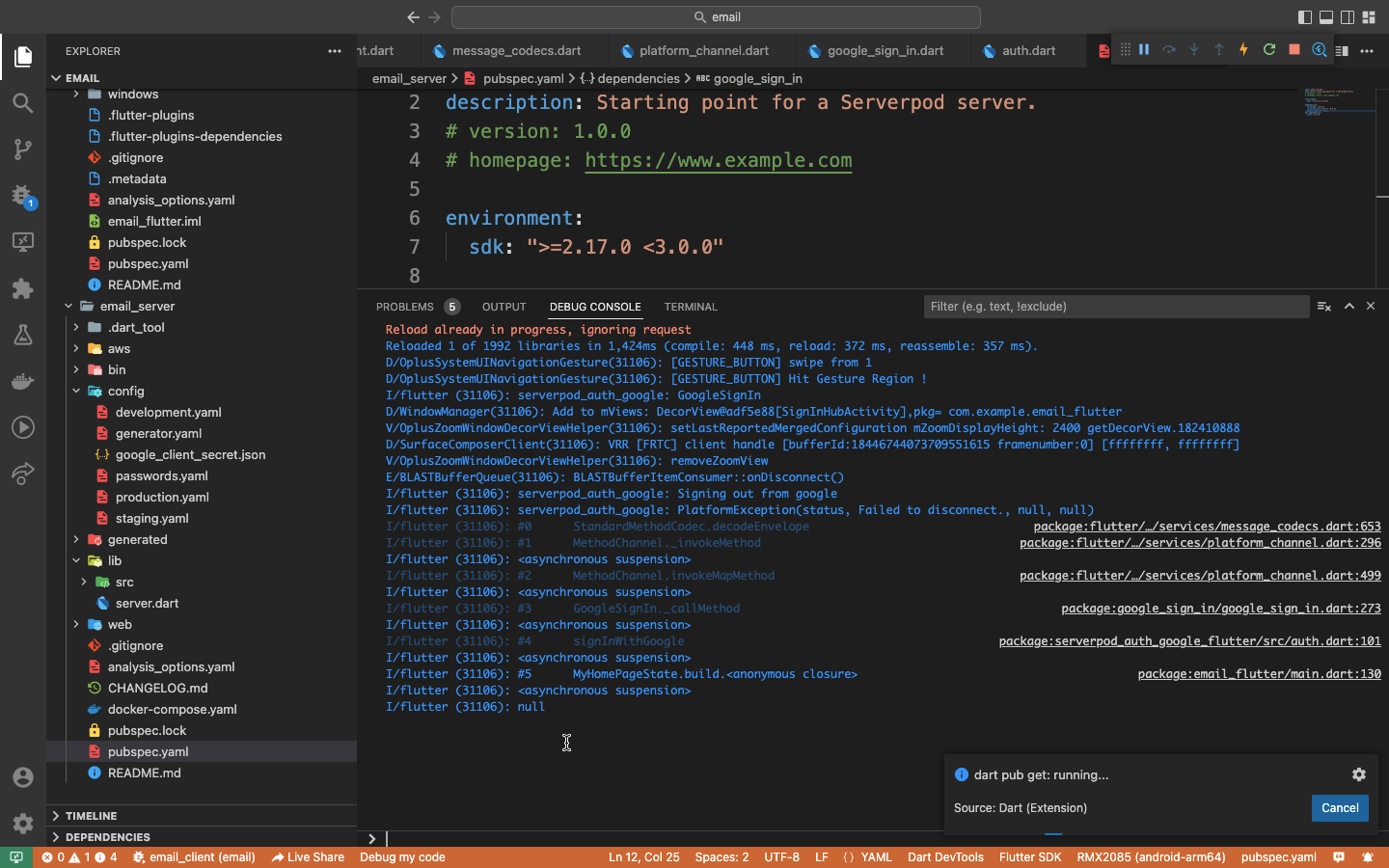This screenshot has height=868, width=1389.
Task: Clear the debug console output
Action: coord(1324,307)
